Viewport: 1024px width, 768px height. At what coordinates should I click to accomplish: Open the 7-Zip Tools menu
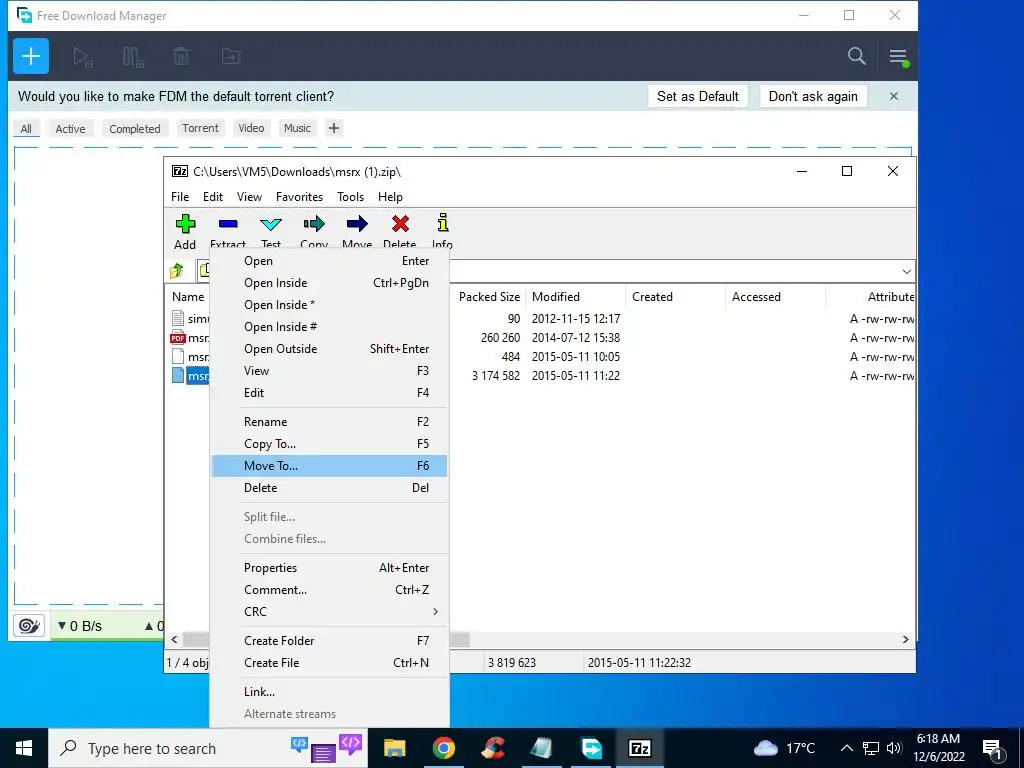[x=350, y=197]
